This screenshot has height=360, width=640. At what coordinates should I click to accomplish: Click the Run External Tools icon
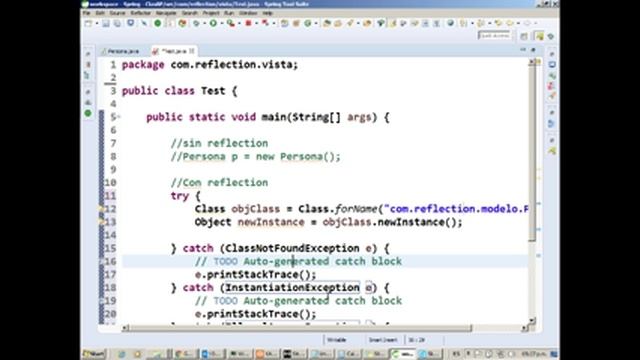[231, 23]
